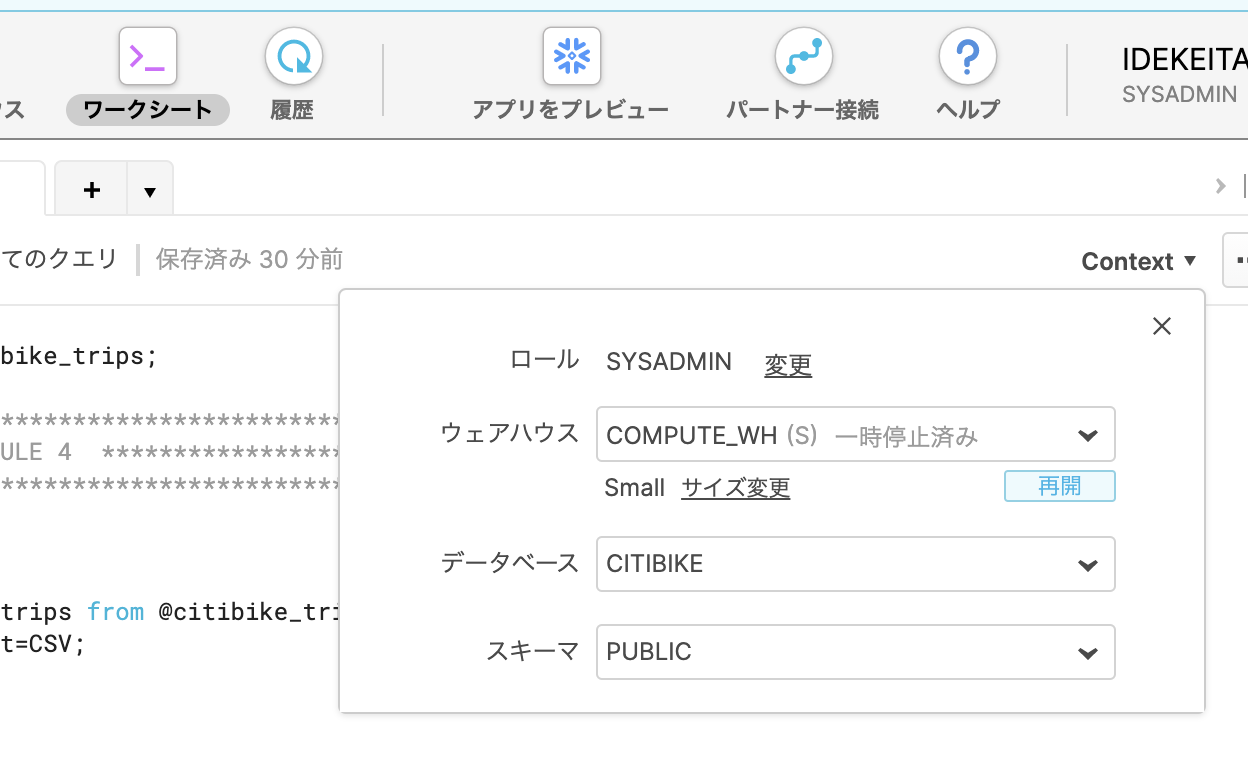Viewport: 1248px width, 766px height.
Task: Open the COMPUTE_WH warehouse dropdown
Action: (856, 434)
